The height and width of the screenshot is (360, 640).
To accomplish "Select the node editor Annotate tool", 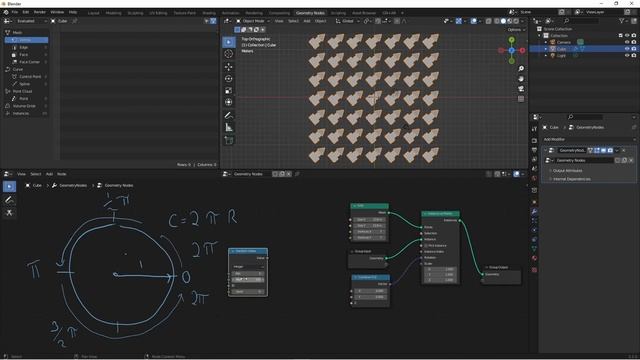I will (9, 200).
